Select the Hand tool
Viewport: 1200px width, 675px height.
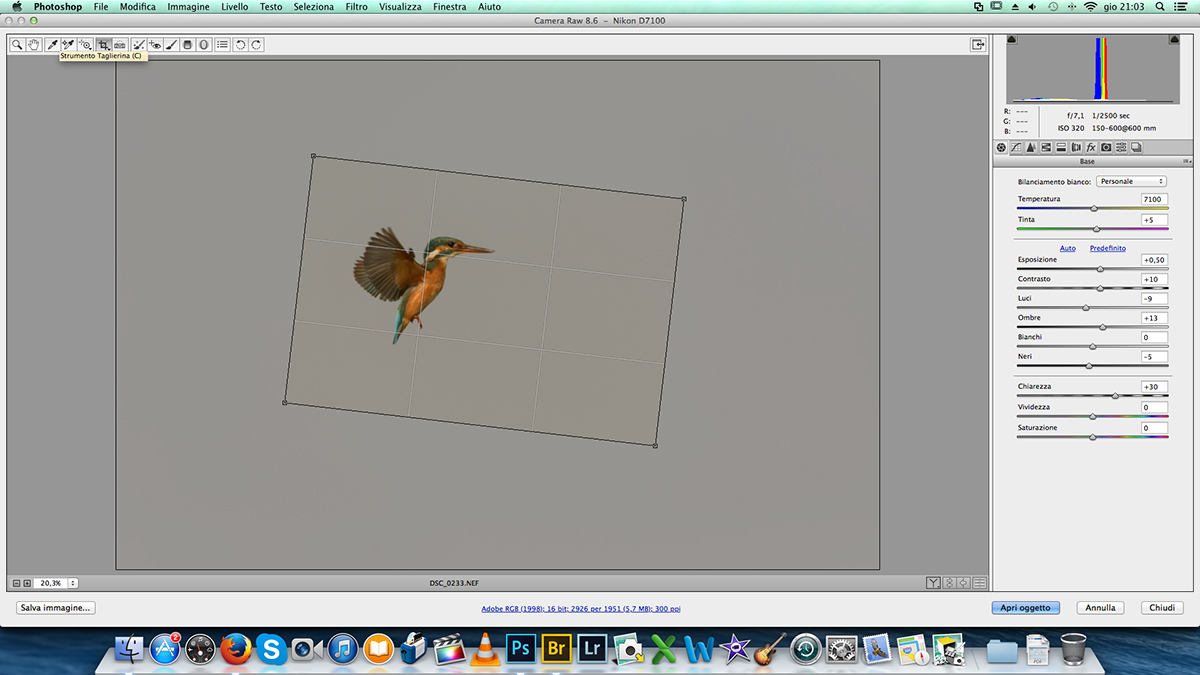click(x=34, y=45)
